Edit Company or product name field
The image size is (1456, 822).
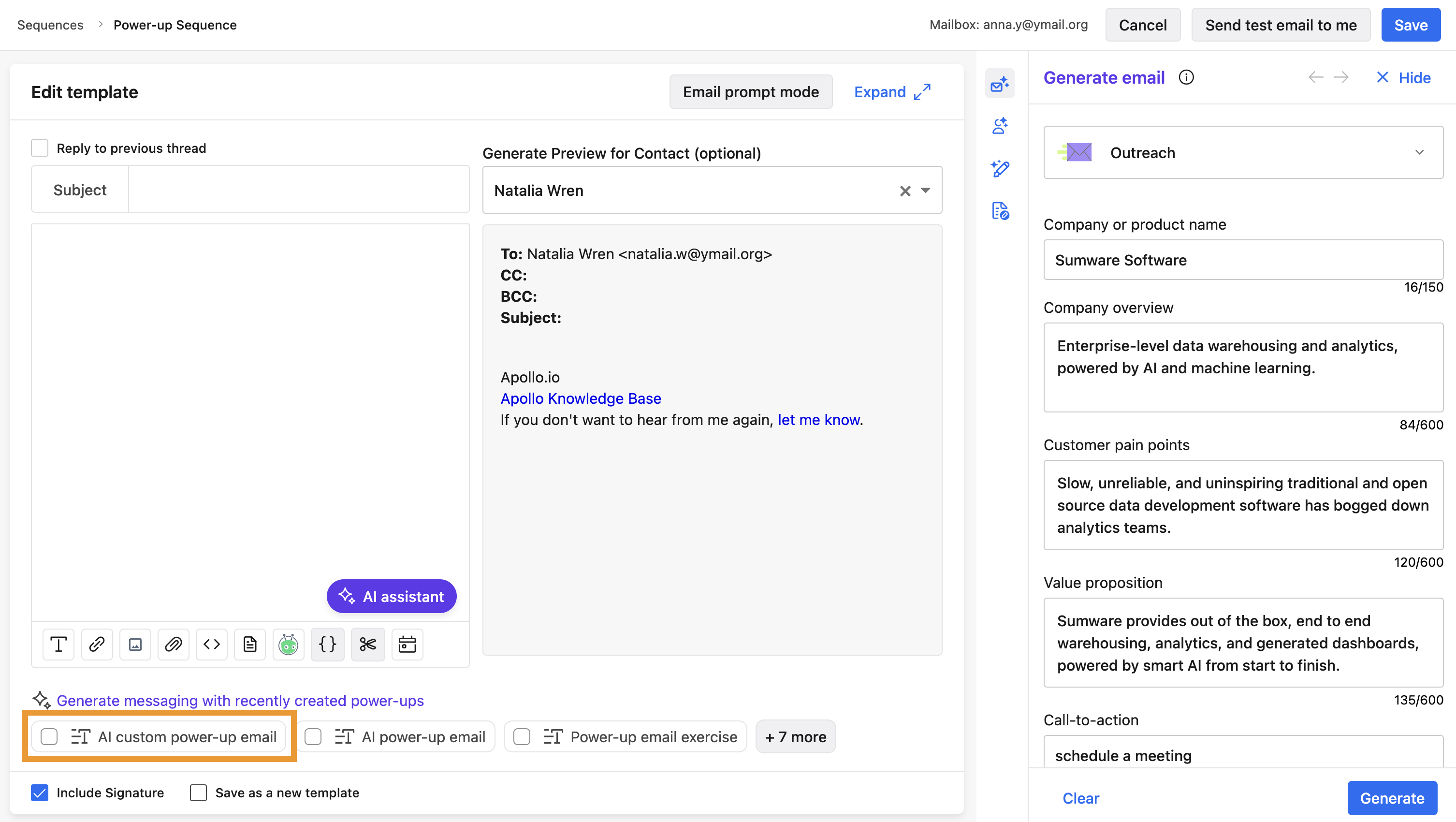(x=1243, y=260)
